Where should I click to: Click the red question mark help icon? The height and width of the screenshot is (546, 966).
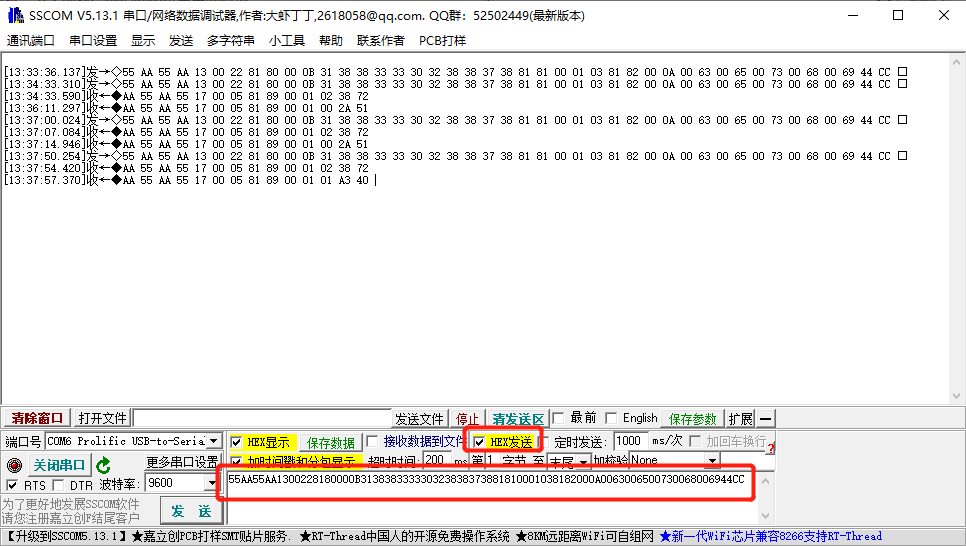click(771, 449)
